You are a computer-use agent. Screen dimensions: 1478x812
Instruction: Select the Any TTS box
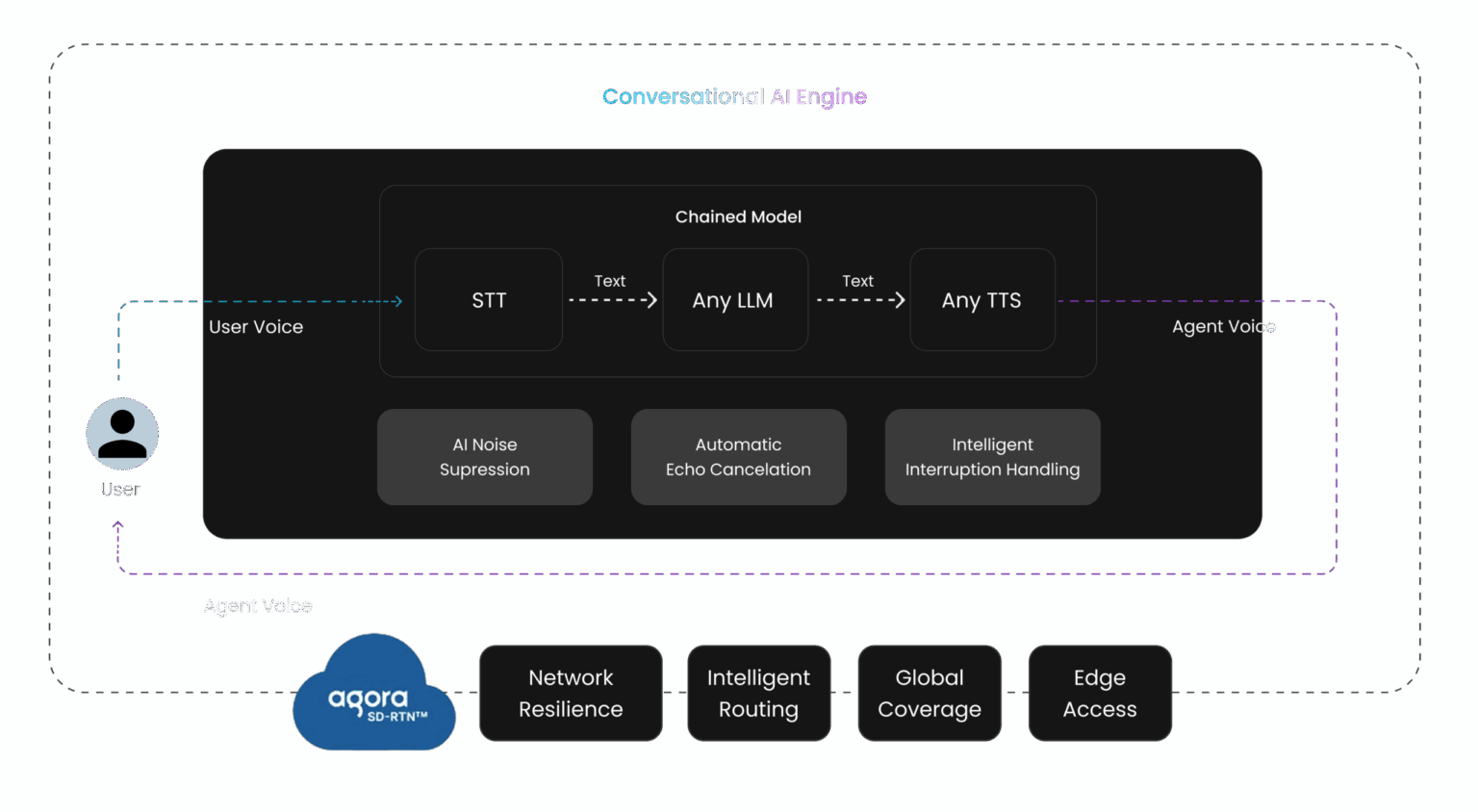pyautogui.click(x=982, y=300)
